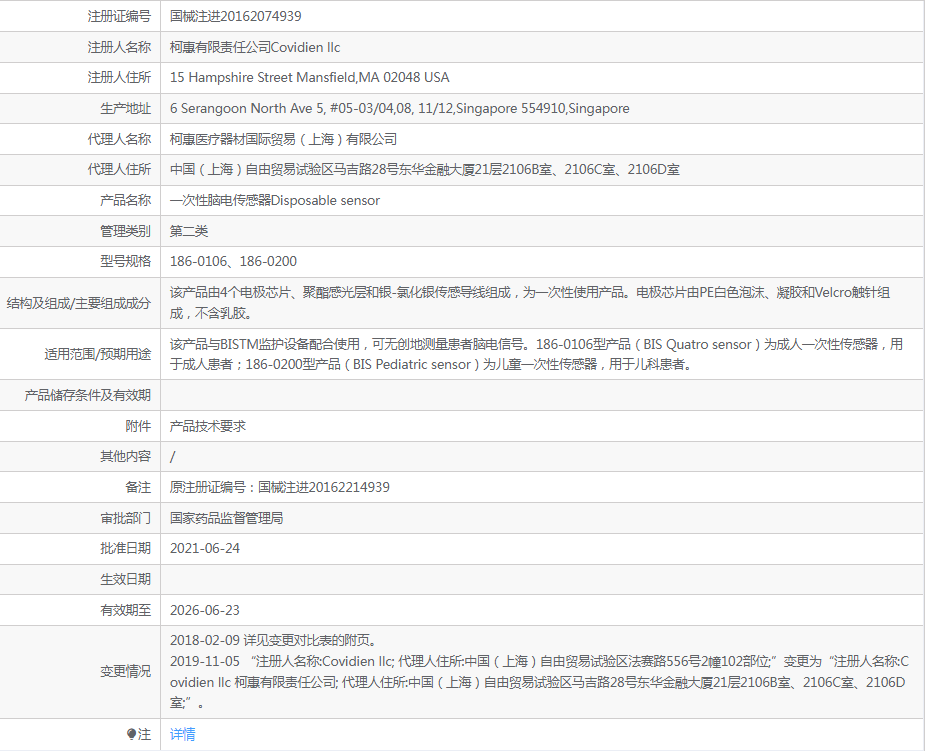
Task: Select product name 一次性脑电传感器Disposable sensor
Action: (x=275, y=200)
